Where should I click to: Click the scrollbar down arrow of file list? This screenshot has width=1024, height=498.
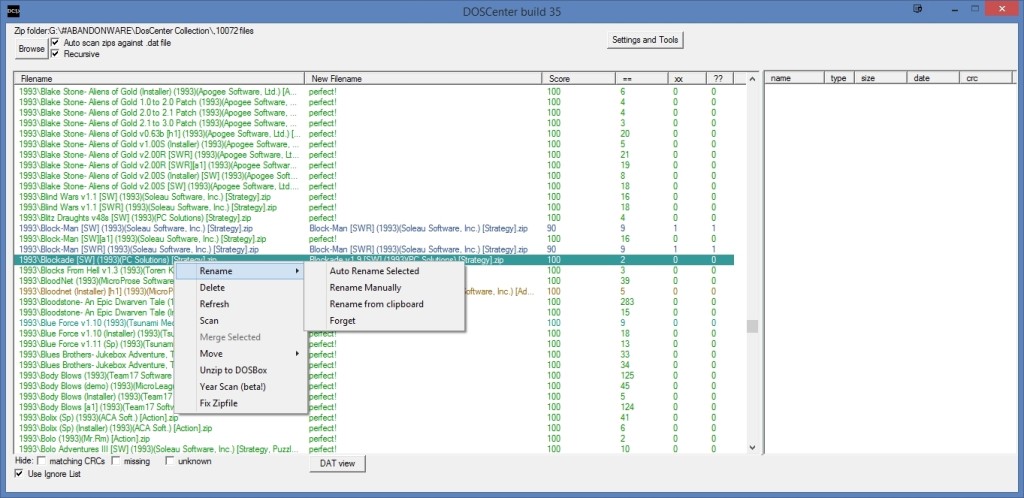pos(752,448)
